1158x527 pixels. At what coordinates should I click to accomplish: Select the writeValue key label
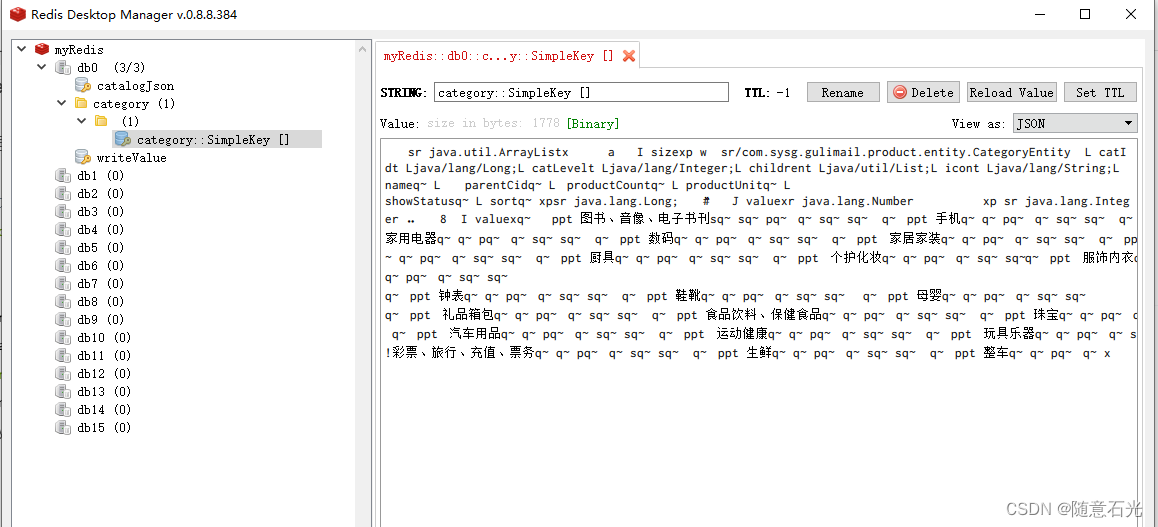(131, 157)
